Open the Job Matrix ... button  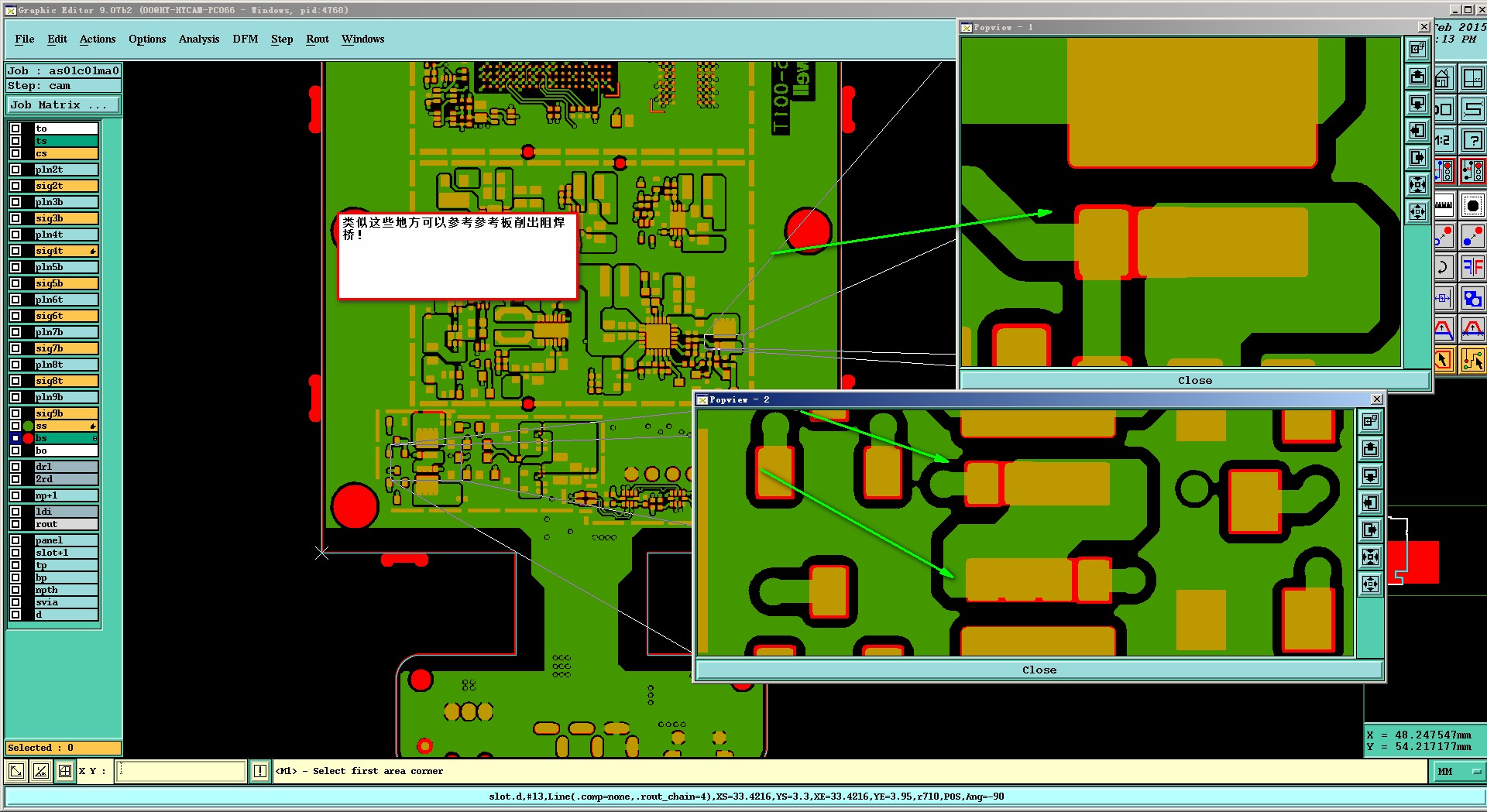coord(64,104)
